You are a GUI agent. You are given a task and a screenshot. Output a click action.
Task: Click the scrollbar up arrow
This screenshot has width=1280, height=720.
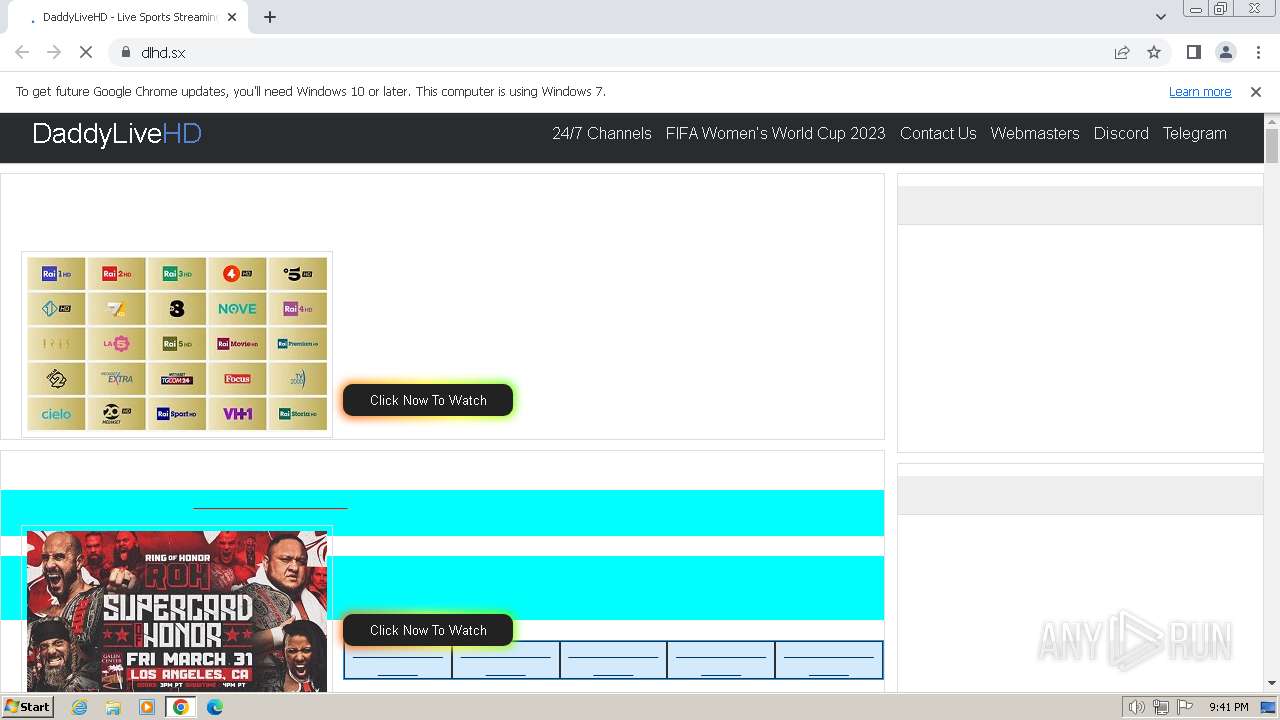tap(1272, 120)
